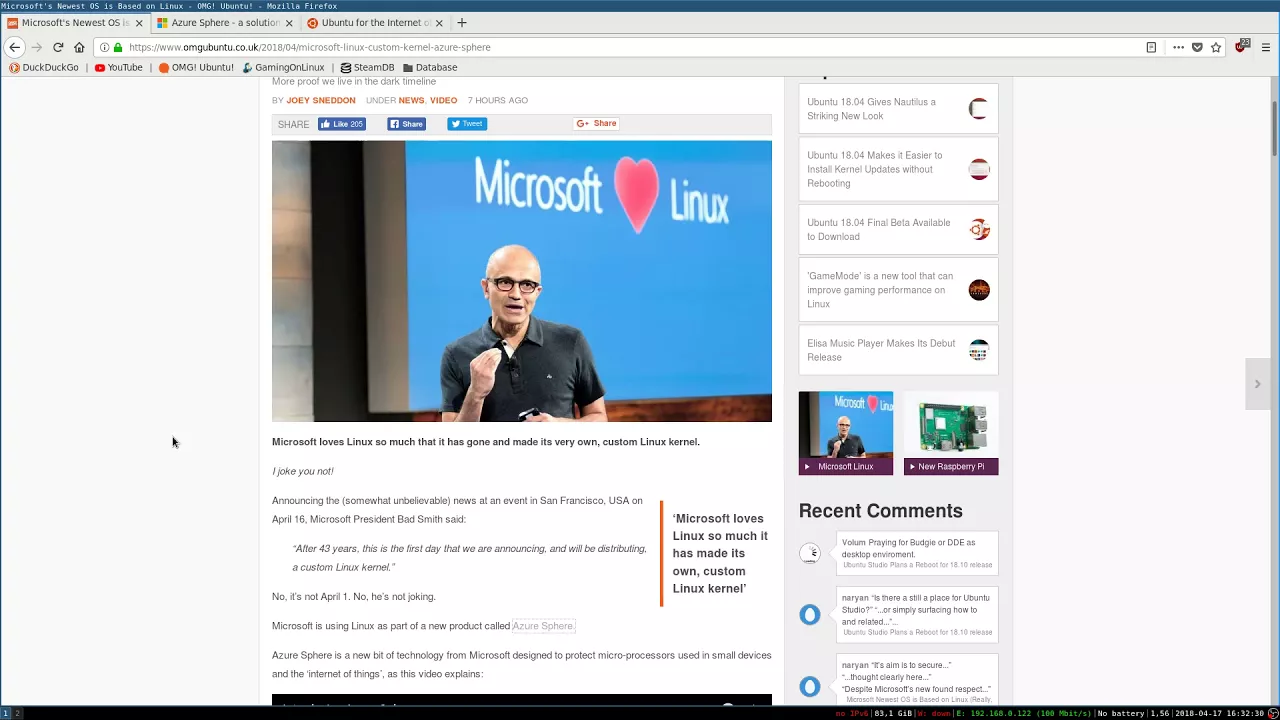Click the Final Beta Ubuntu logo thumbnail
The image size is (1280, 720).
tap(979, 230)
